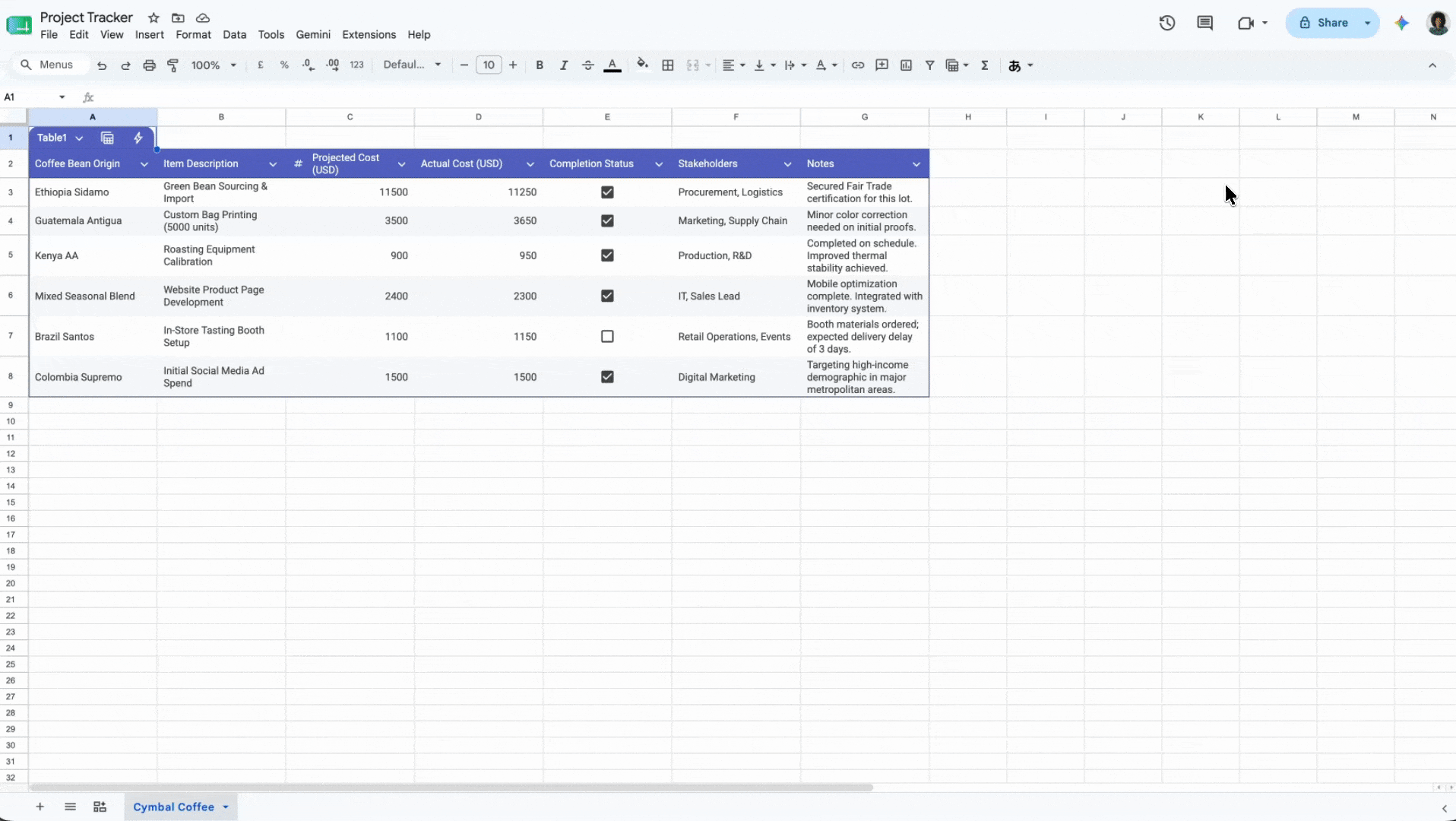This screenshot has height=821, width=1456.
Task: Open Gemini sparkle icon
Action: click(1402, 23)
